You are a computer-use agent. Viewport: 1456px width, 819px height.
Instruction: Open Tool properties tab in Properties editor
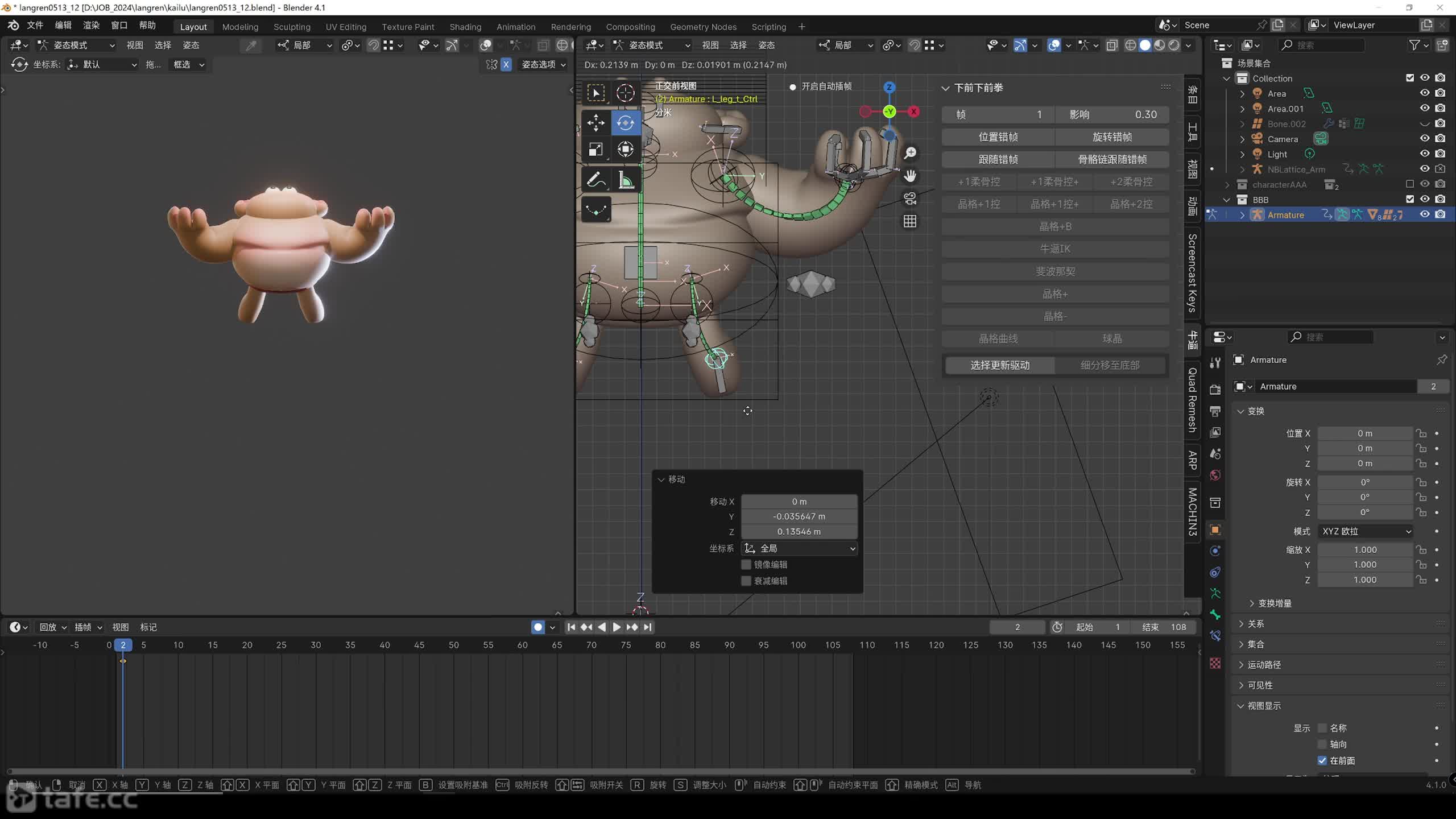[x=1215, y=362]
